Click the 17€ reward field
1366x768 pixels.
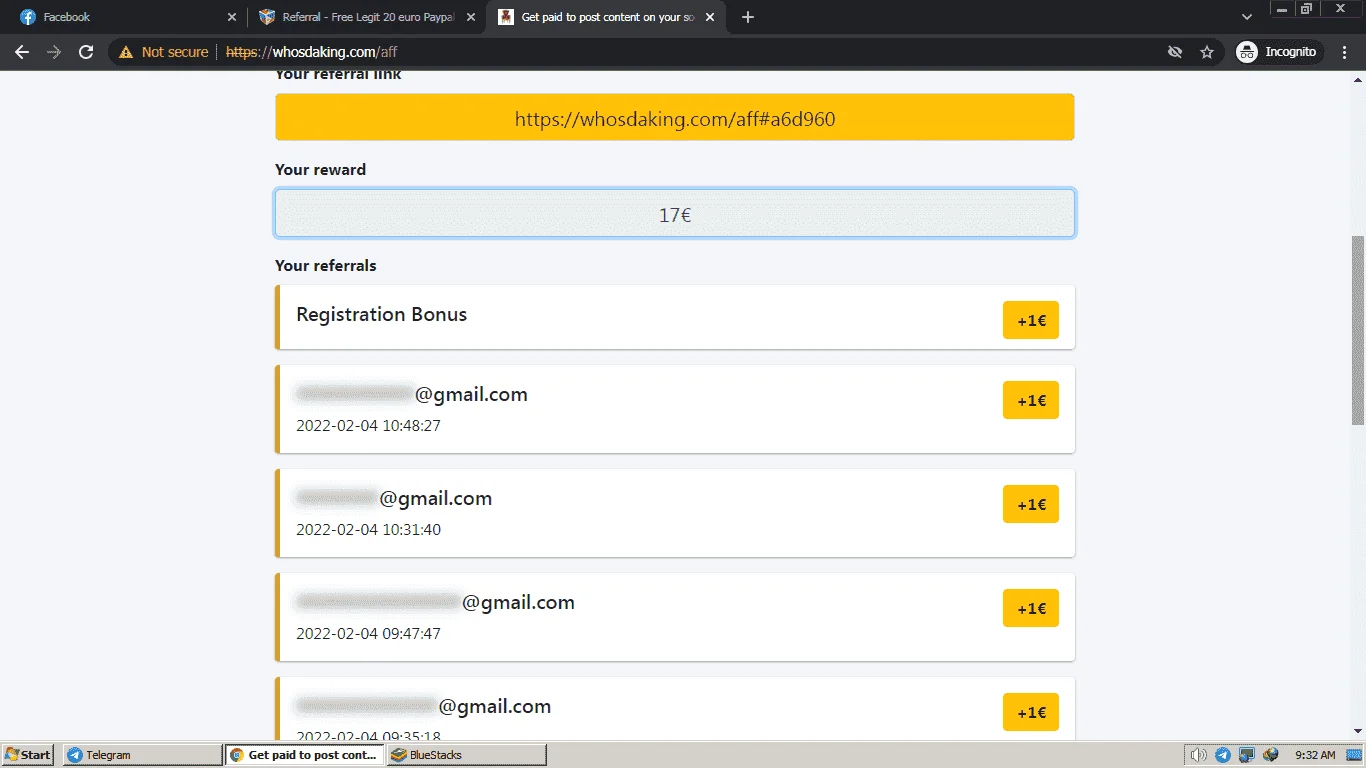(675, 214)
